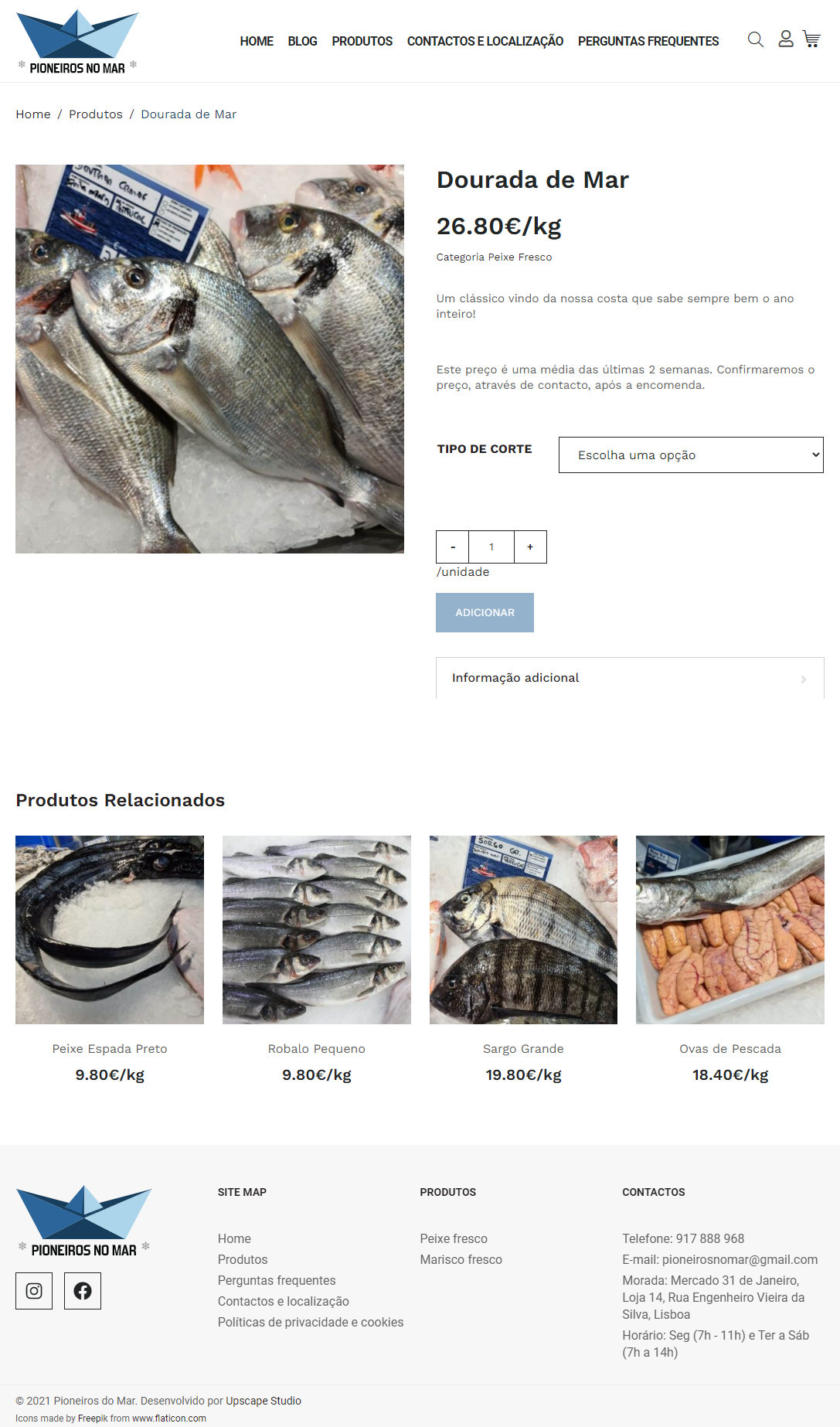Viewport: 840px width, 1427px height.
Task: Decrease quantity with the minus button
Action: point(453,547)
